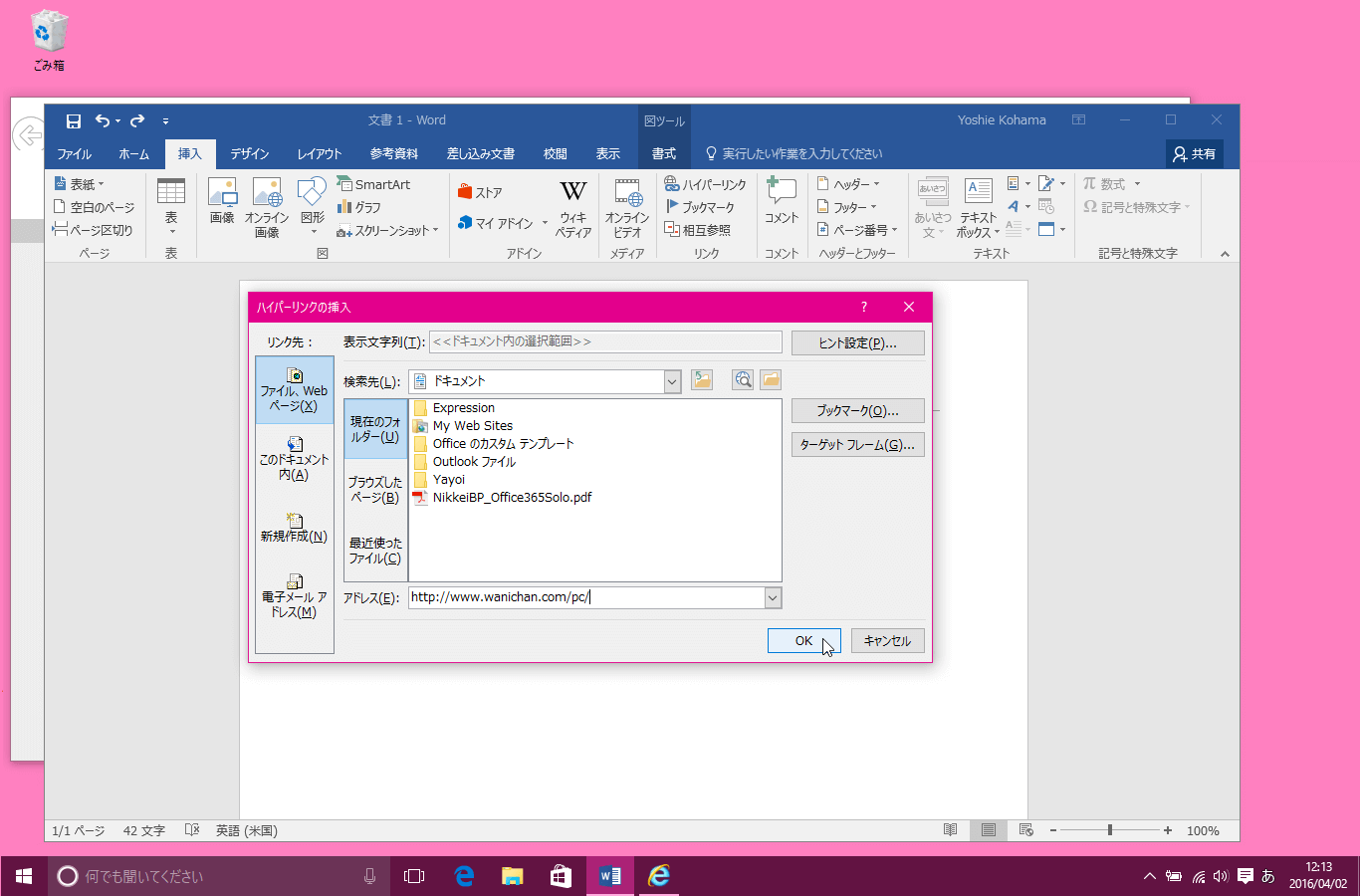Viewport: 1360px width, 896px height.
Task: Browse for a file in the hyperlink dialog
Action: 771,380
